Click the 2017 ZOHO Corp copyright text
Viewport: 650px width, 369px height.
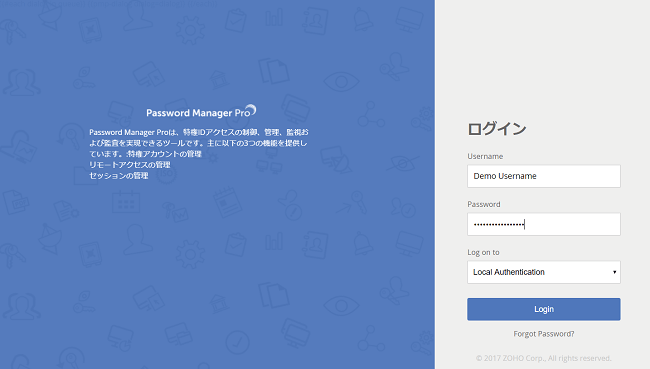tap(543, 358)
